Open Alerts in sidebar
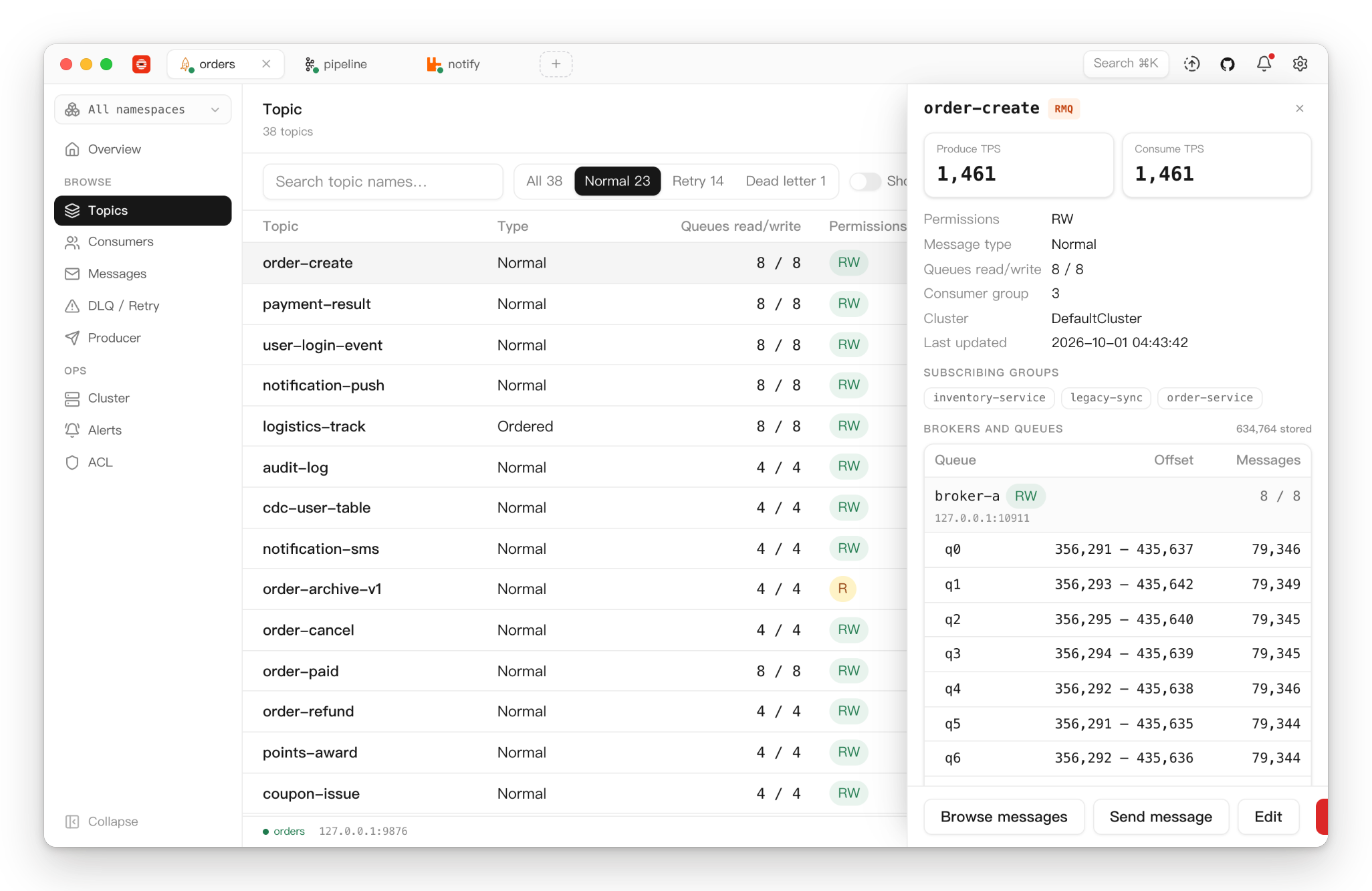This screenshot has width=1372, height=891. pos(143,430)
